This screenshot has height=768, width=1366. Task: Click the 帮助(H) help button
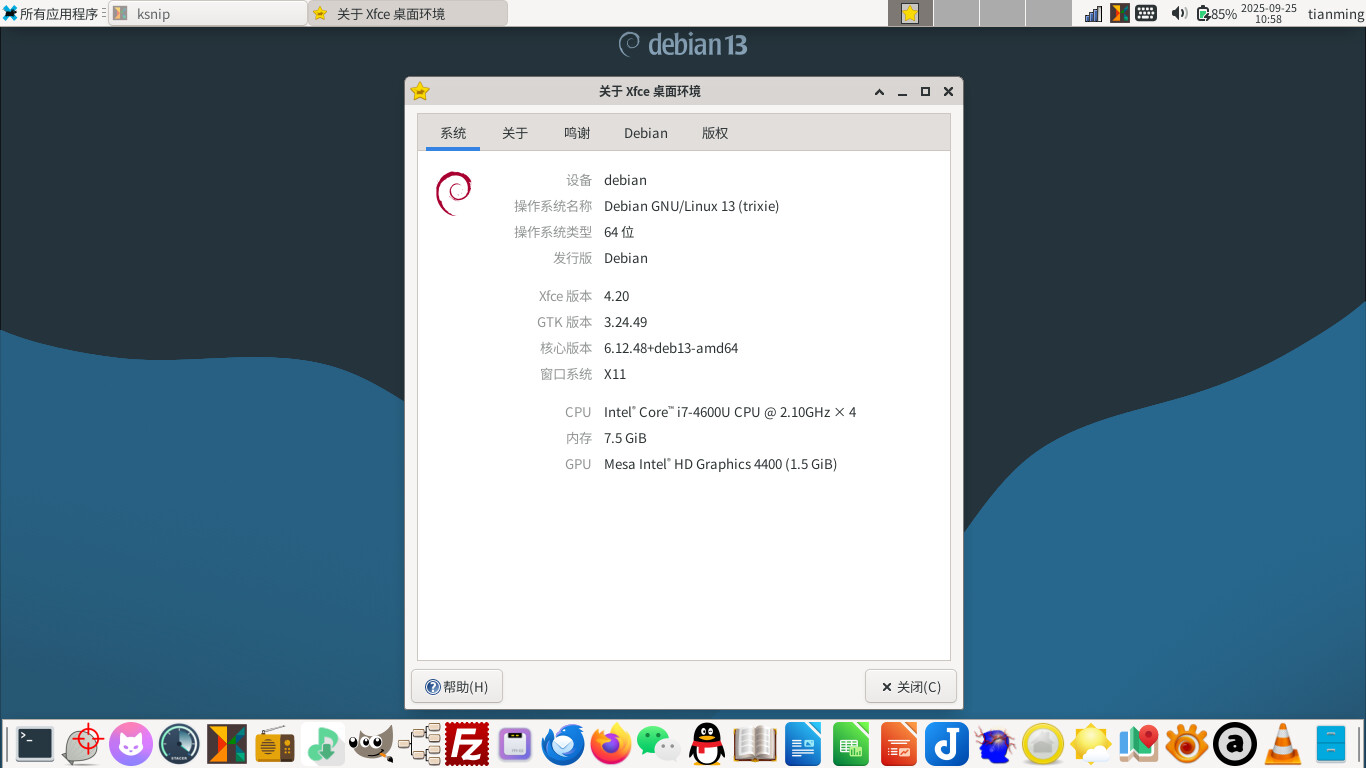coord(457,687)
